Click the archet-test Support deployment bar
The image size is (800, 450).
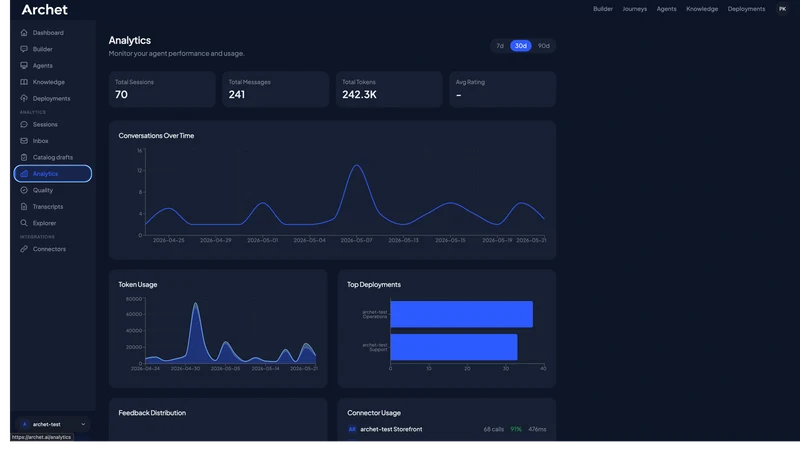tap(454, 347)
